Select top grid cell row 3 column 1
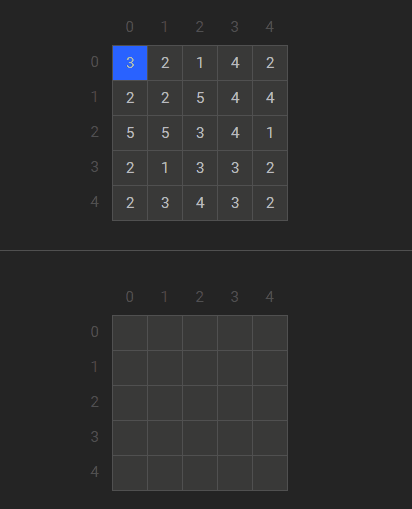Screen dimensions: 412x509 (165, 168)
